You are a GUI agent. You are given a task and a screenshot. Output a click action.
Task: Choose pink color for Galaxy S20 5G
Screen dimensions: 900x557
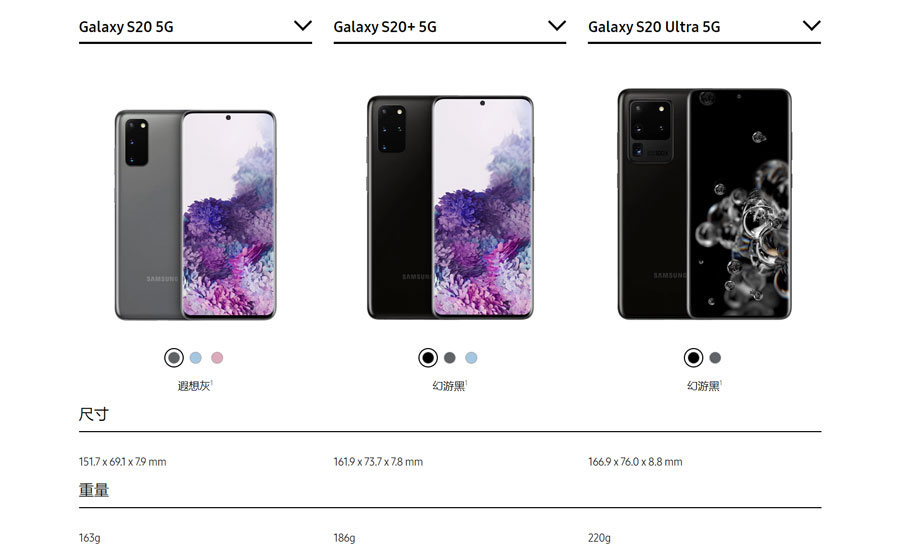click(x=217, y=358)
